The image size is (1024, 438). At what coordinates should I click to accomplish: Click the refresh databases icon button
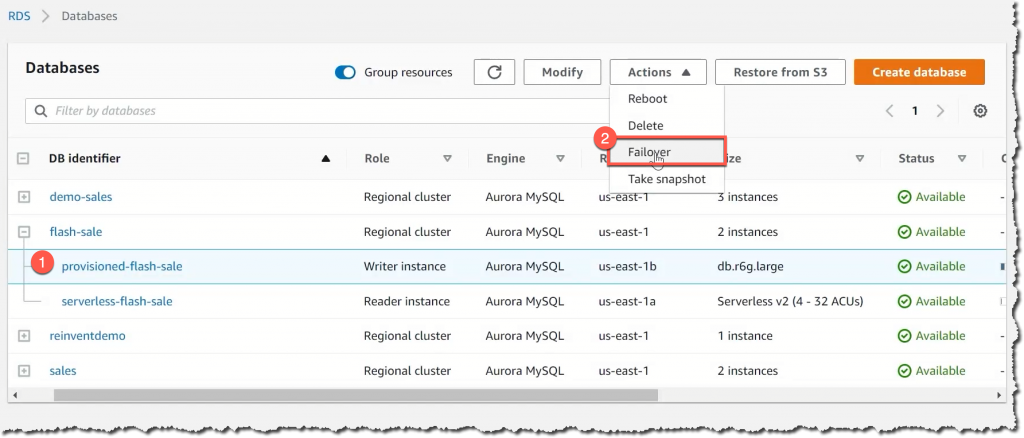[494, 72]
